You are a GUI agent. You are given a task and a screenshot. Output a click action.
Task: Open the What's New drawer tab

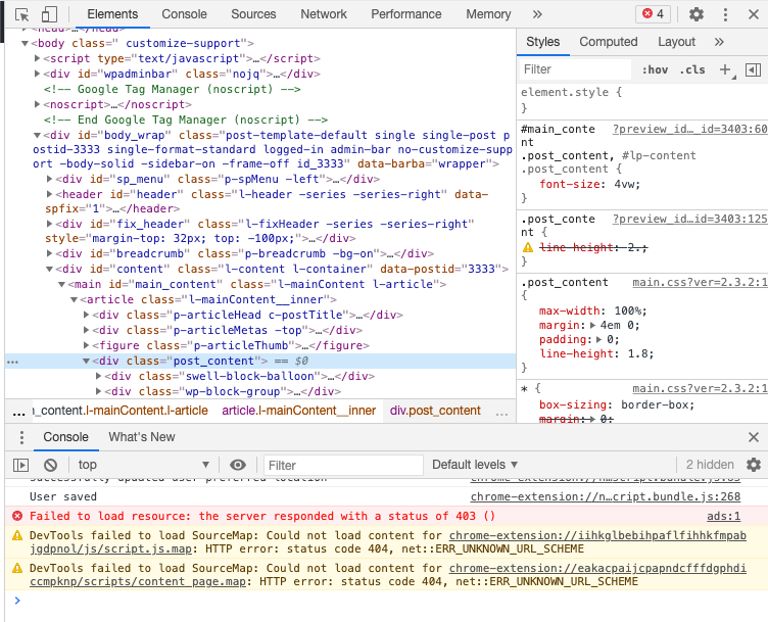pyautogui.click(x=142, y=437)
